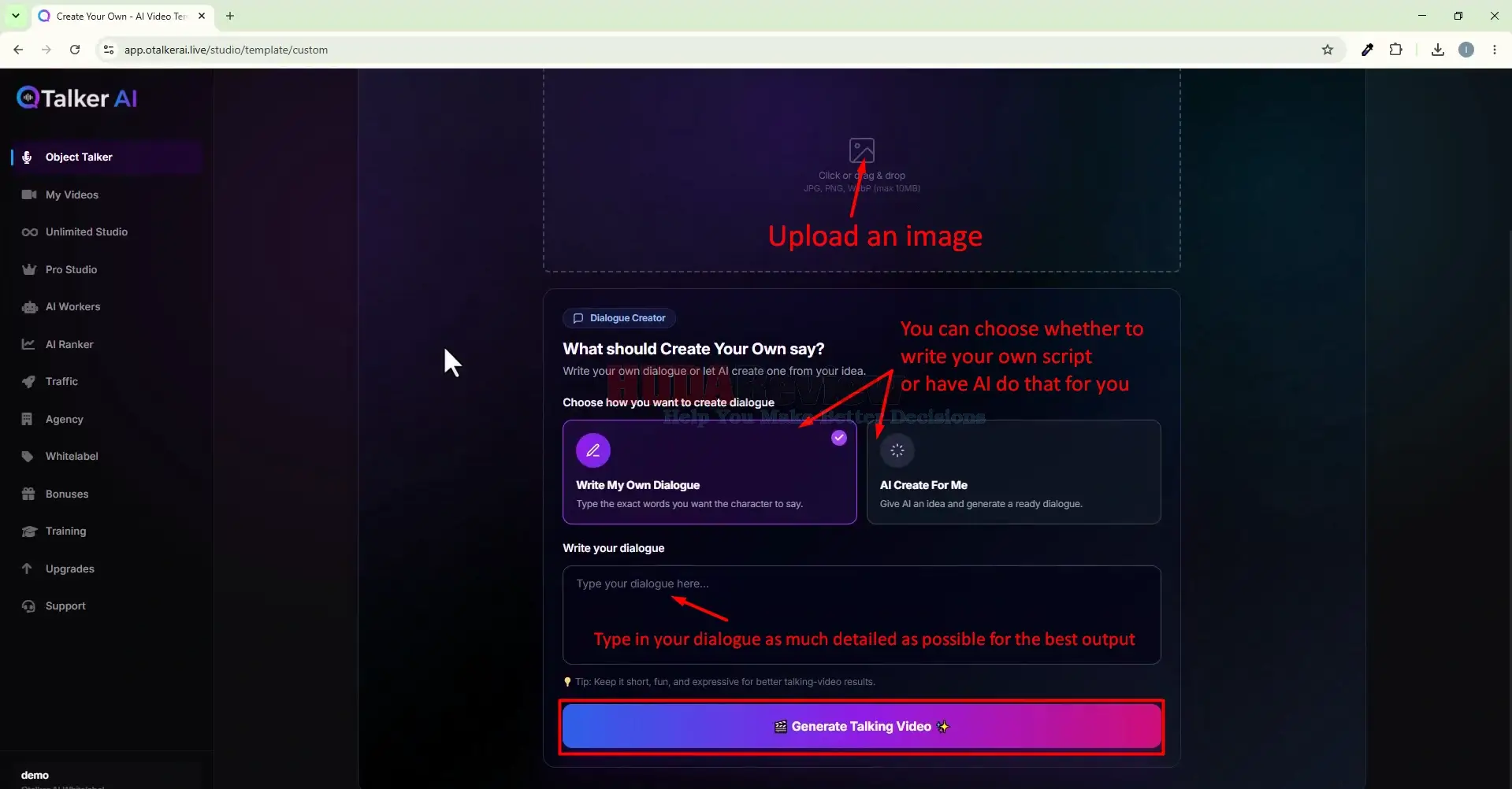This screenshot has width=1512, height=789.
Task: Click the My Videos camera icon
Action: [x=29, y=194]
